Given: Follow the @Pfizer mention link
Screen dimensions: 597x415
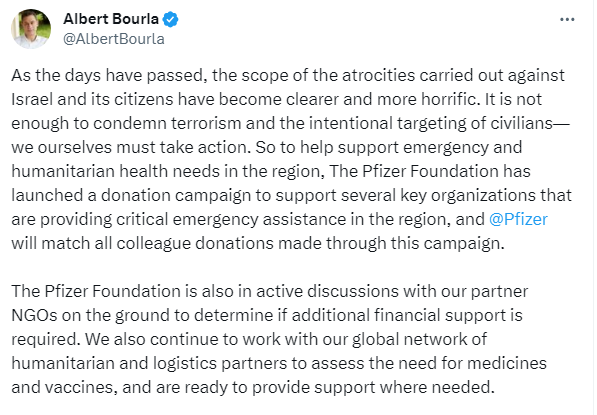Looking at the screenshot, I should [x=518, y=219].
